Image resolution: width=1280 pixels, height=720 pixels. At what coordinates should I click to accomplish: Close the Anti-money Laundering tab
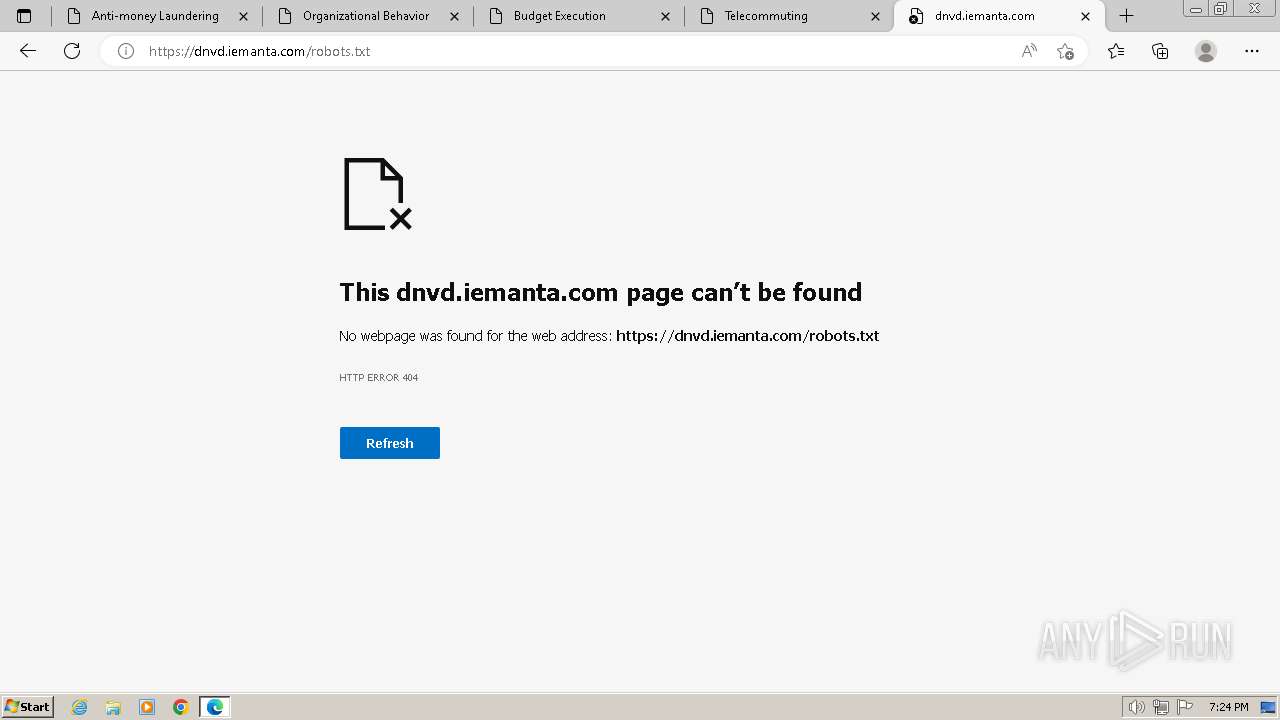pos(243,16)
